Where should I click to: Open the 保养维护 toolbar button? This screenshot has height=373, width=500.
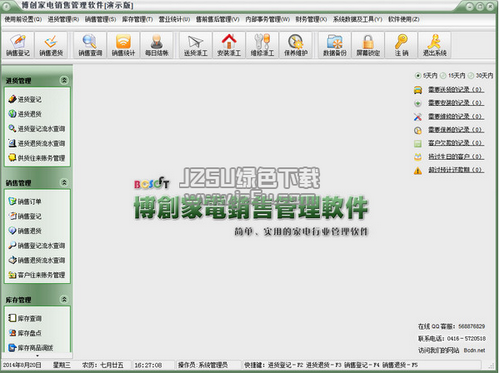pos(296,45)
